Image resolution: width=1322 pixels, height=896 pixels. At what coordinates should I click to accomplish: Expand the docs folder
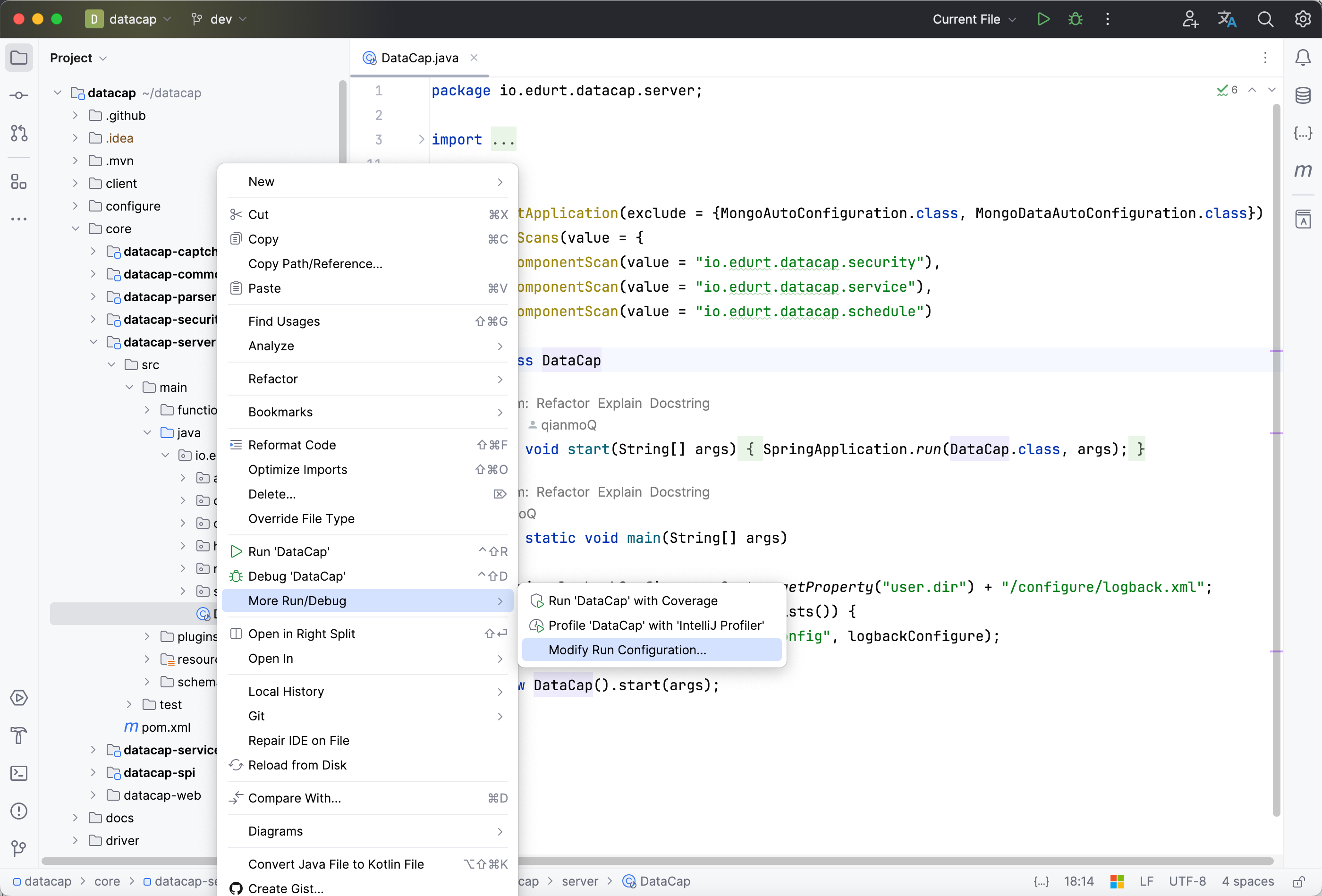point(75,818)
